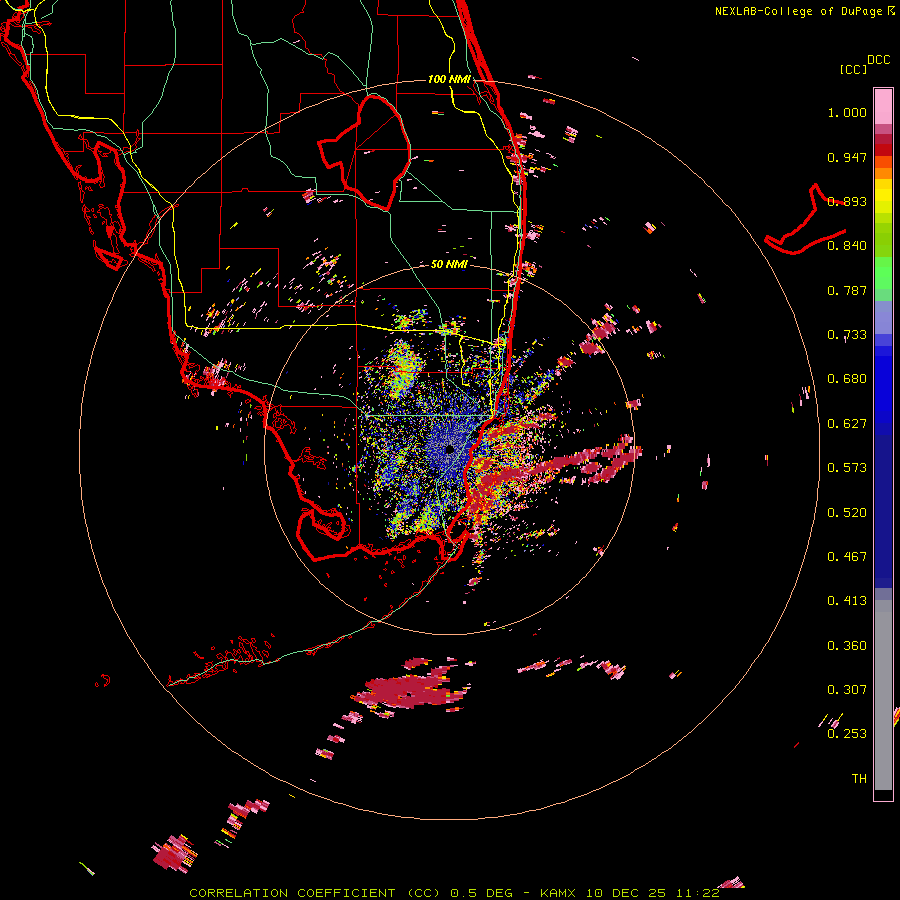
Task: Select the 0.573 color scale label
Action: 847,468
